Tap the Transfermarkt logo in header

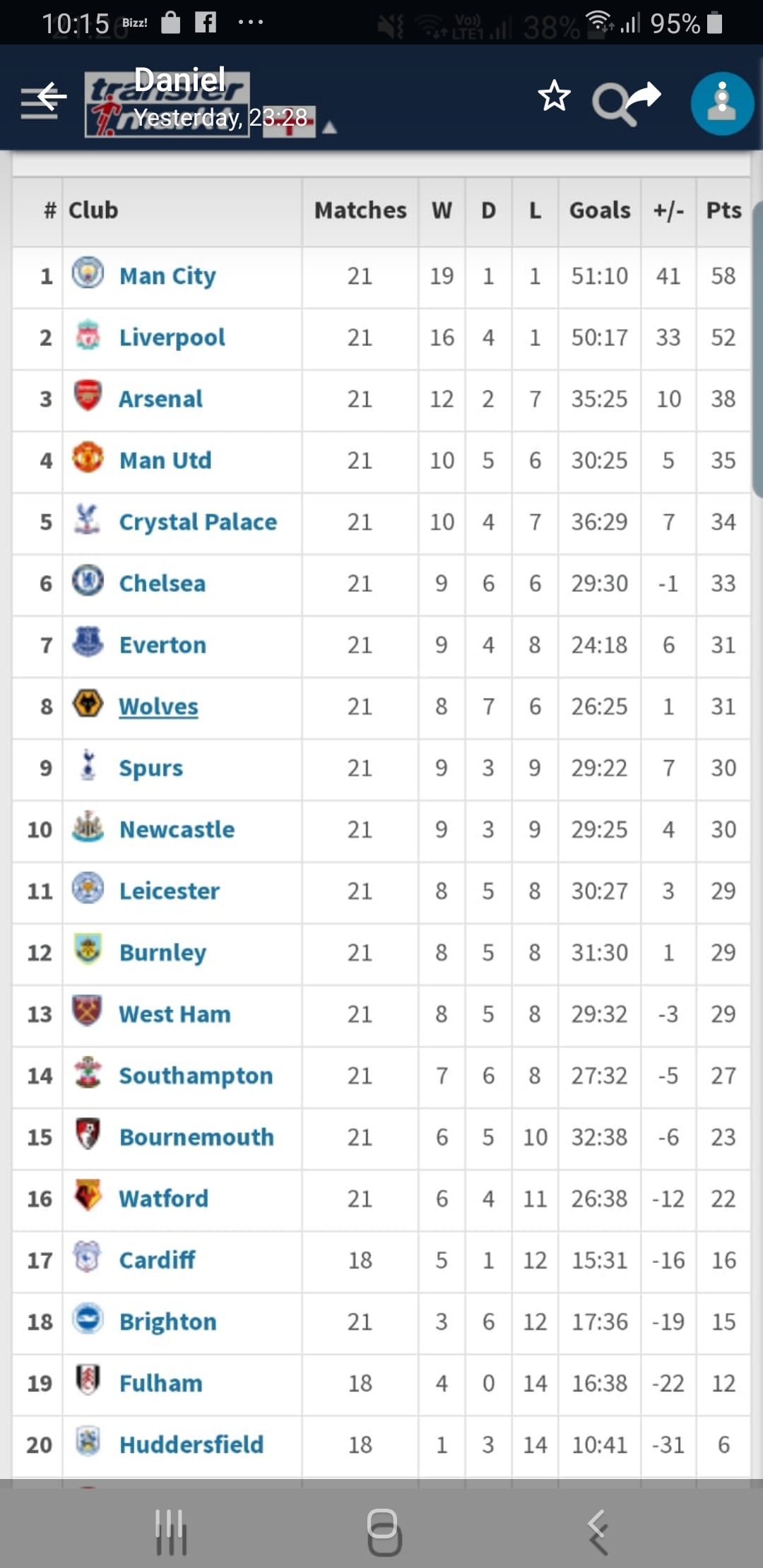tap(167, 104)
